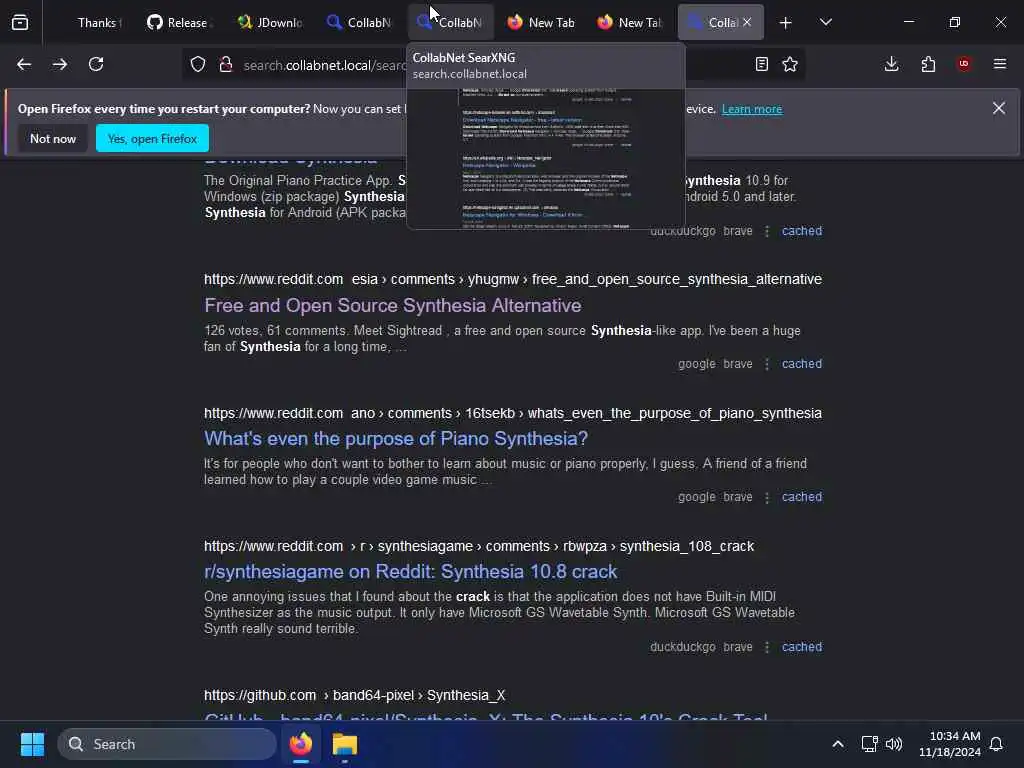Screen dimensions: 1024x768
Task: Open notification center bell icon
Action: pyautogui.click(x=997, y=744)
